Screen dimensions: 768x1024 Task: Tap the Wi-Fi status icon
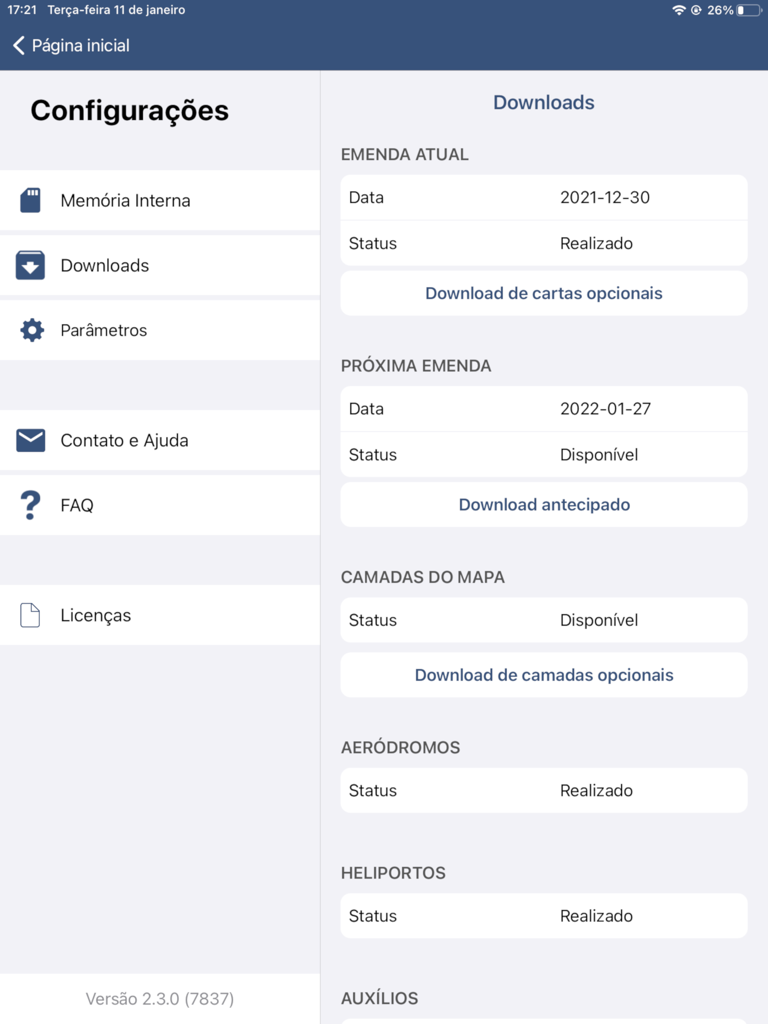coord(679,10)
